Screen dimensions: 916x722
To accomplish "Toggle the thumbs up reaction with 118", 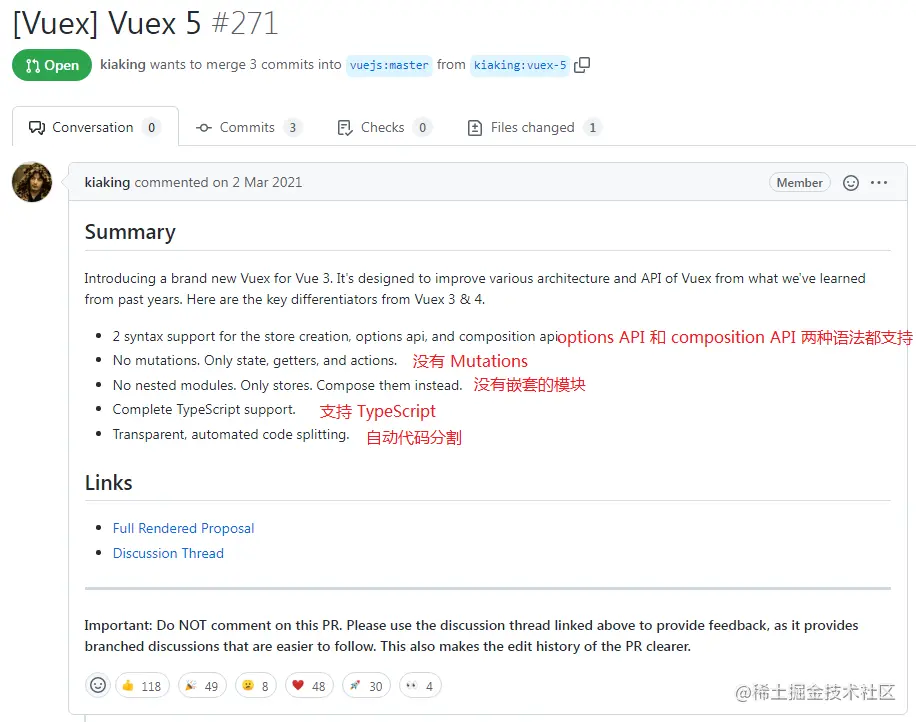I will [x=143, y=686].
